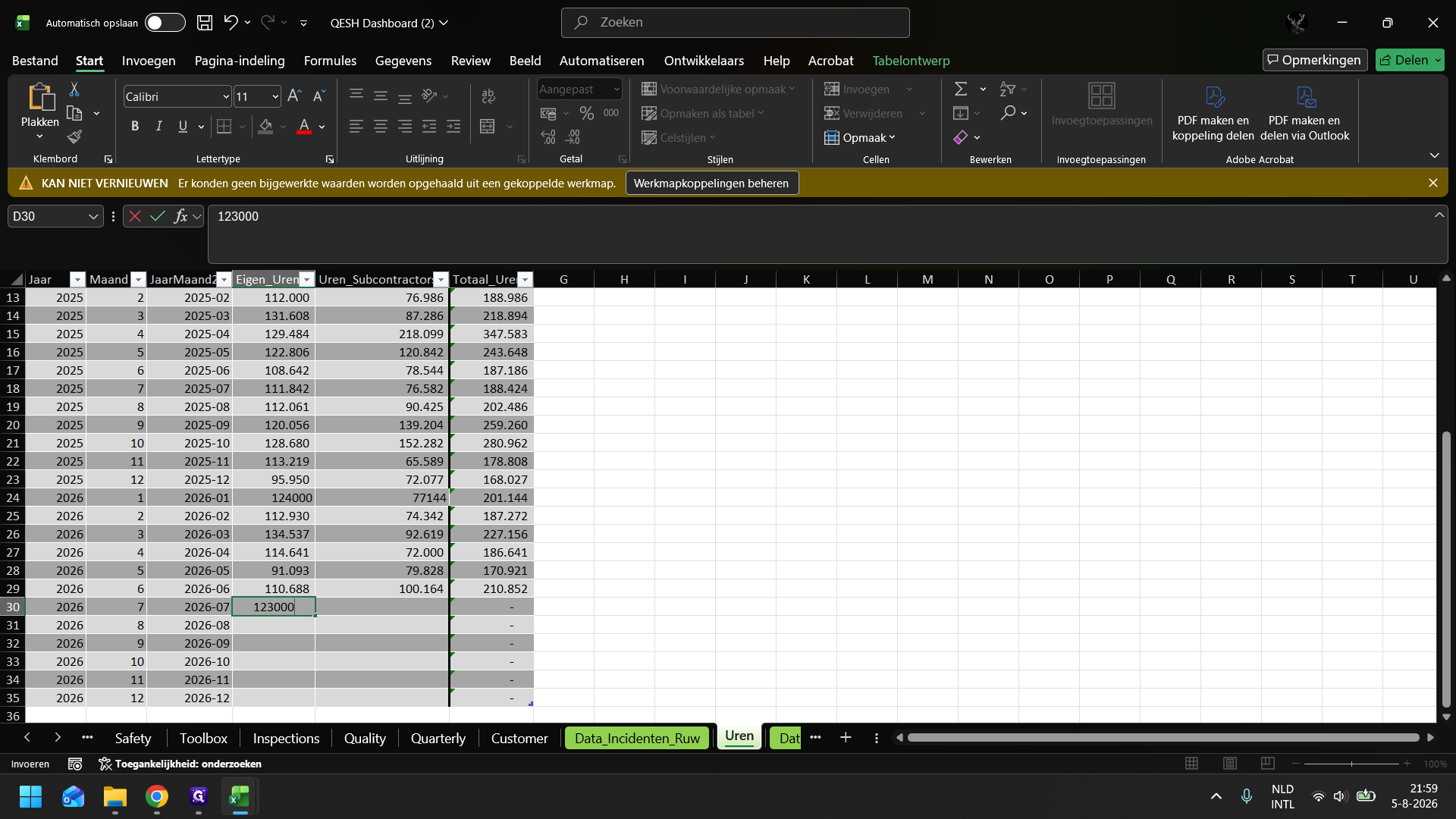The width and height of the screenshot is (1456, 819).
Task: Click the AutoSum sigma icon
Action: tap(960, 89)
